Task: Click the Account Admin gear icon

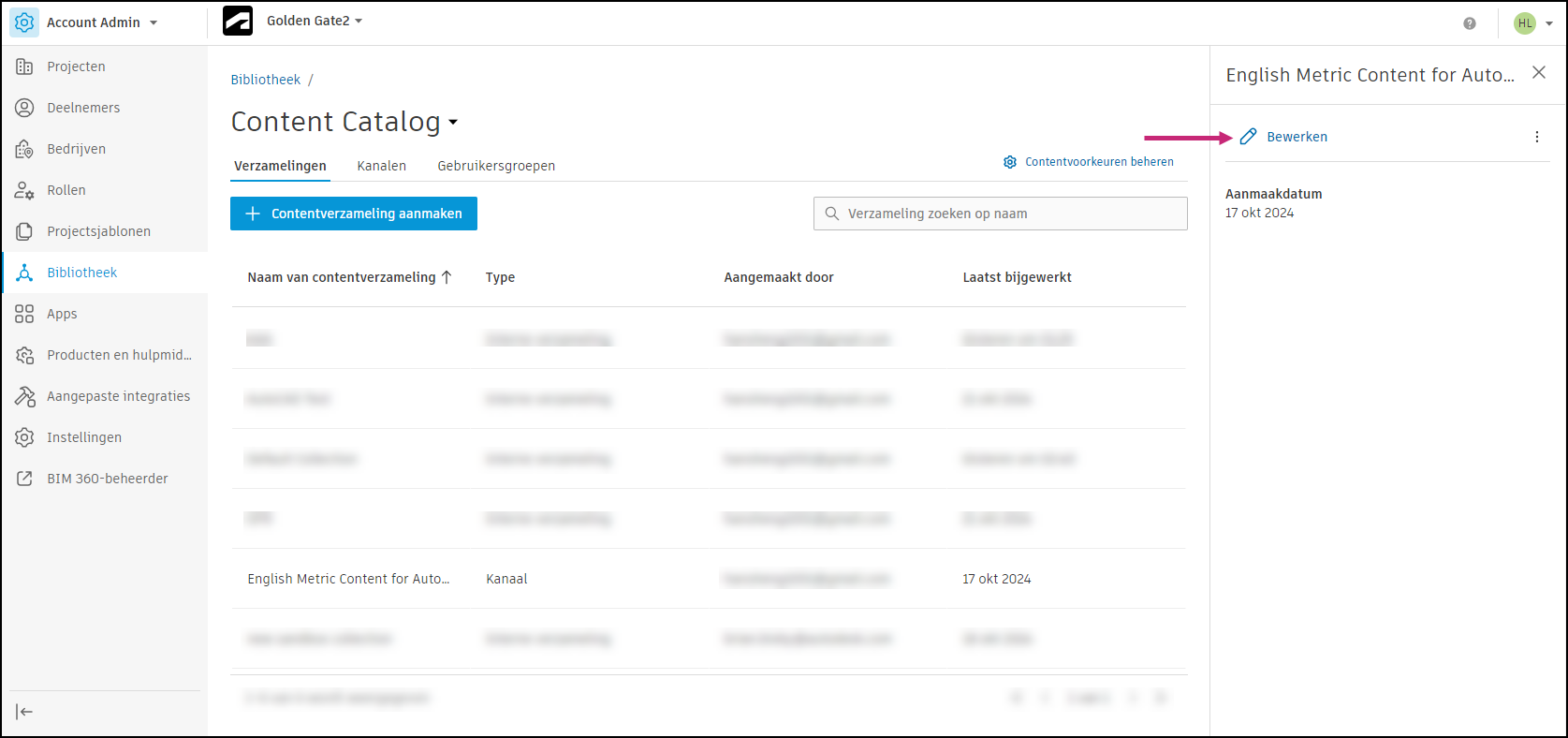Action: [x=24, y=22]
